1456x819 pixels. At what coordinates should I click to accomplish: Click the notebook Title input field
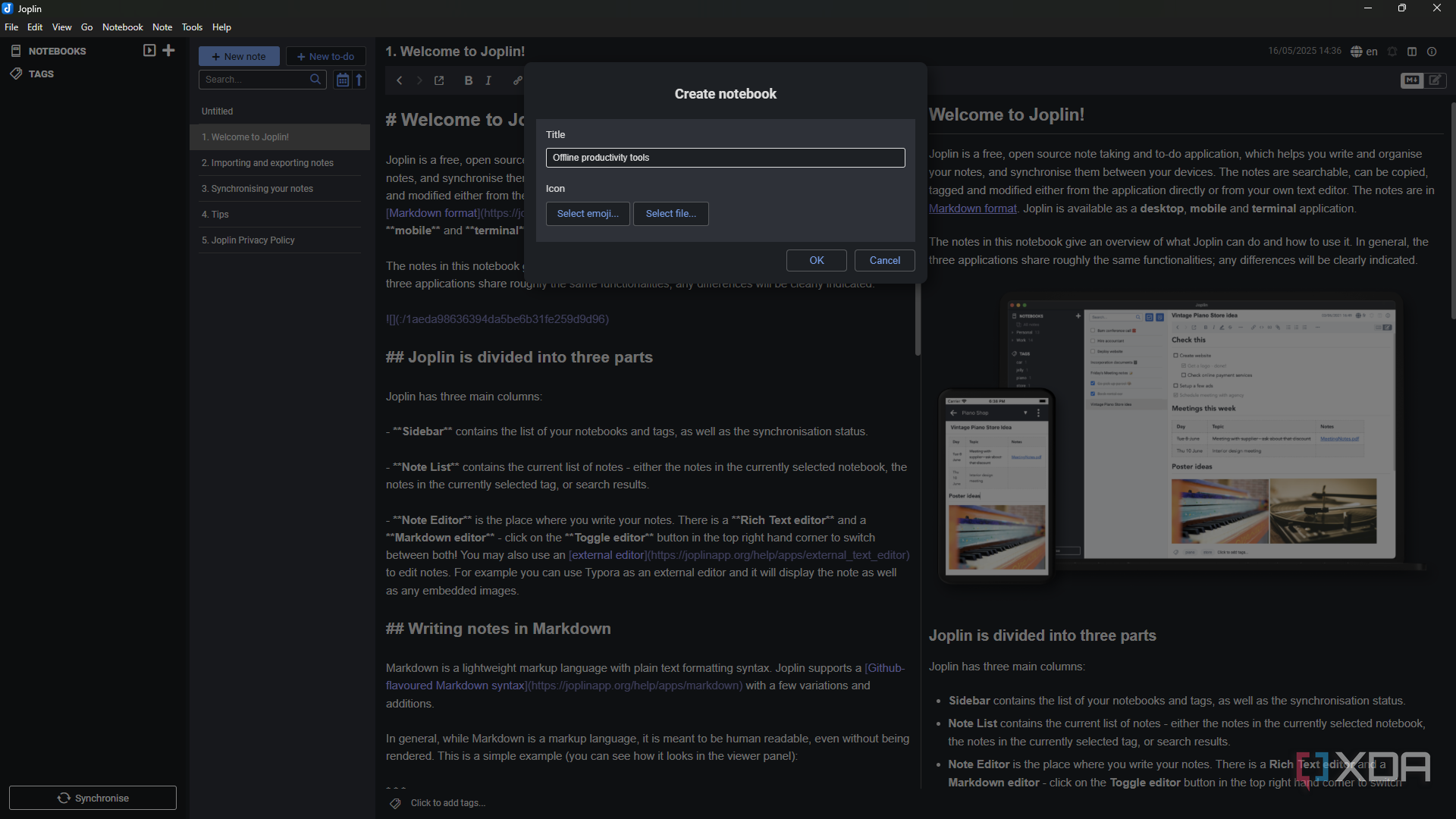click(x=726, y=158)
